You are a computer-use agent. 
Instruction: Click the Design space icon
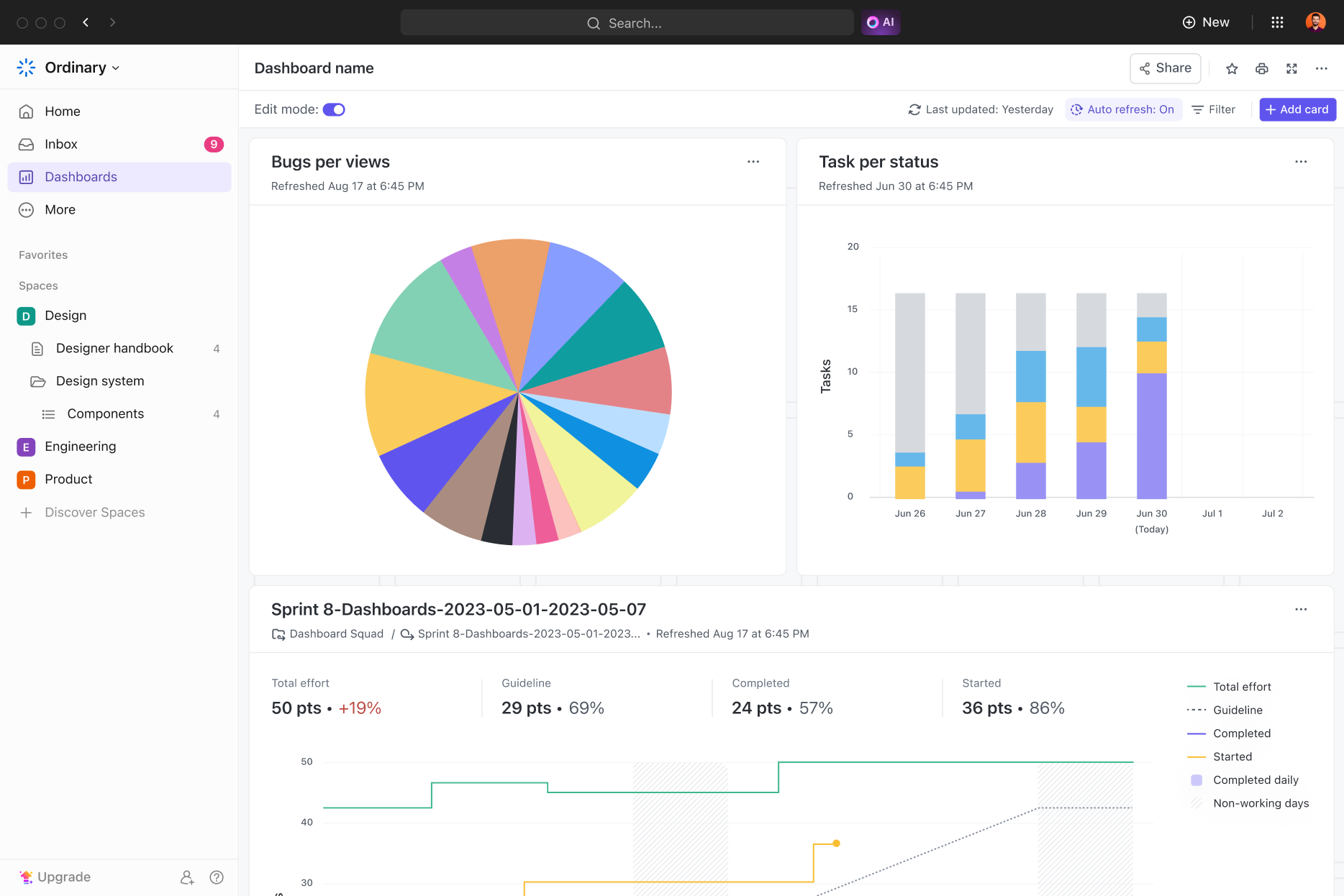point(26,316)
